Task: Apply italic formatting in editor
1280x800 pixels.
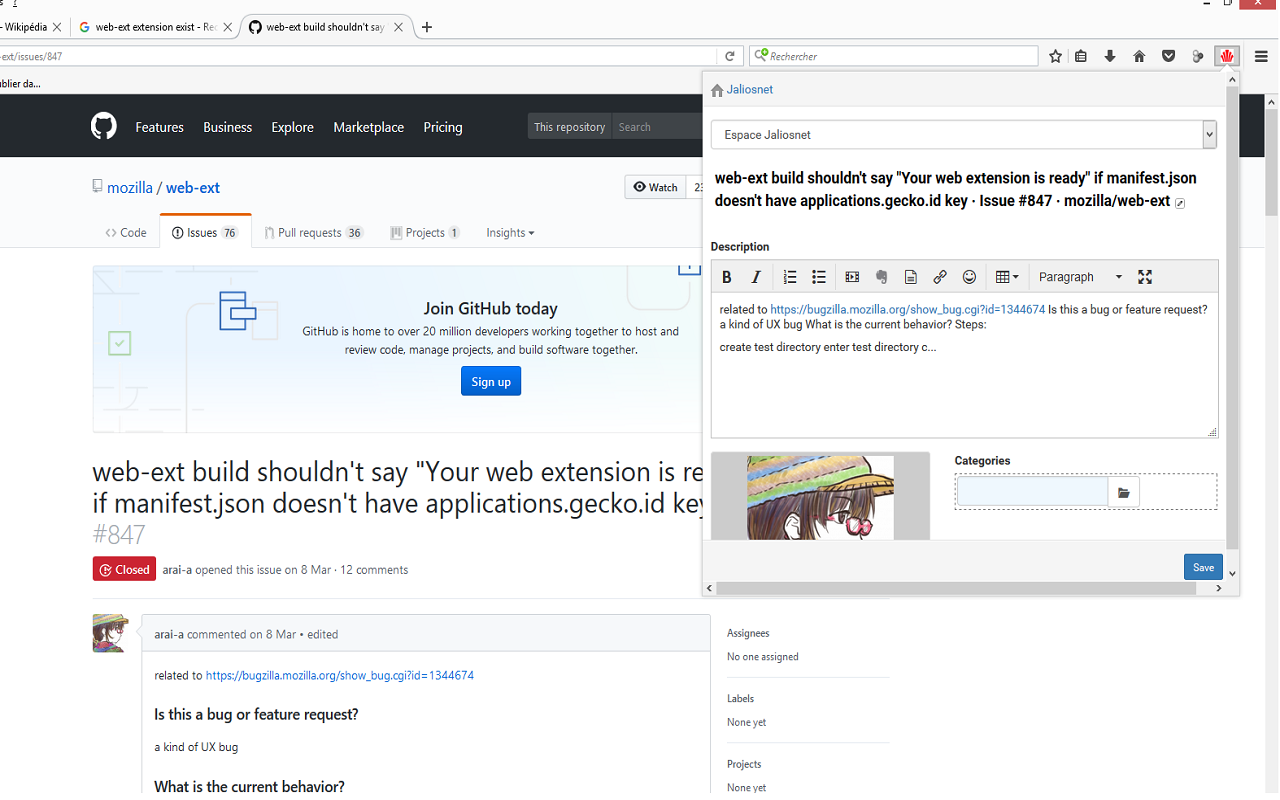Action: pyautogui.click(x=756, y=277)
